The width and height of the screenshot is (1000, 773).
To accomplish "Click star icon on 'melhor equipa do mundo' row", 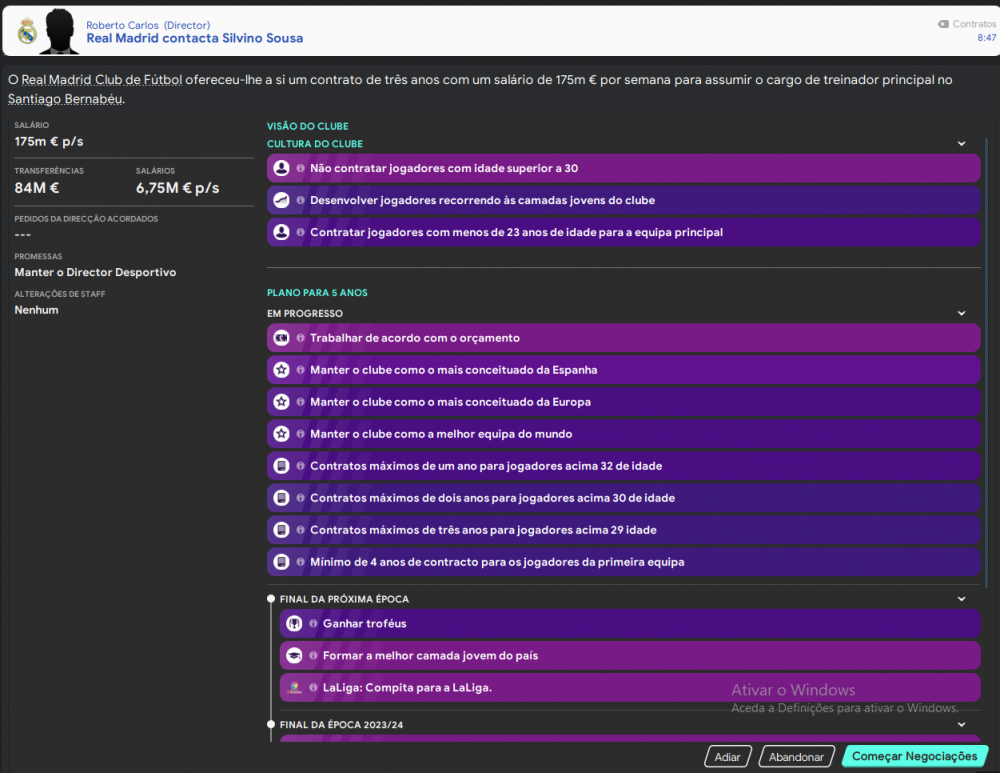I will click(x=281, y=434).
